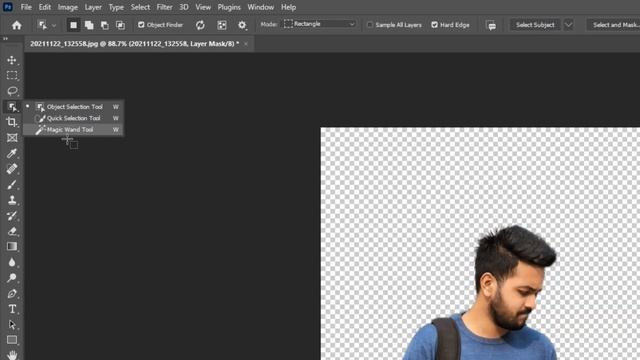Open the Edit menu
This screenshot has width=640, height=360.
45,7
